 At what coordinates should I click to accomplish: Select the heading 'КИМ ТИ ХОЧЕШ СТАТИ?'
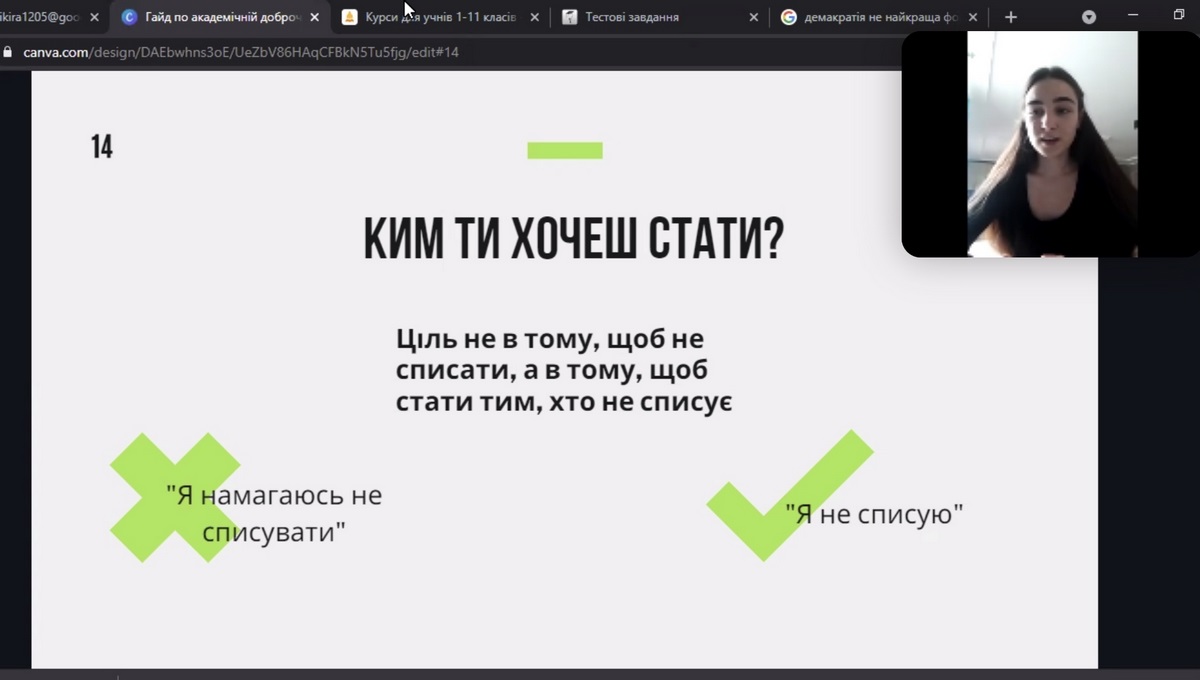pyautogui.click(x=573, y=241)
